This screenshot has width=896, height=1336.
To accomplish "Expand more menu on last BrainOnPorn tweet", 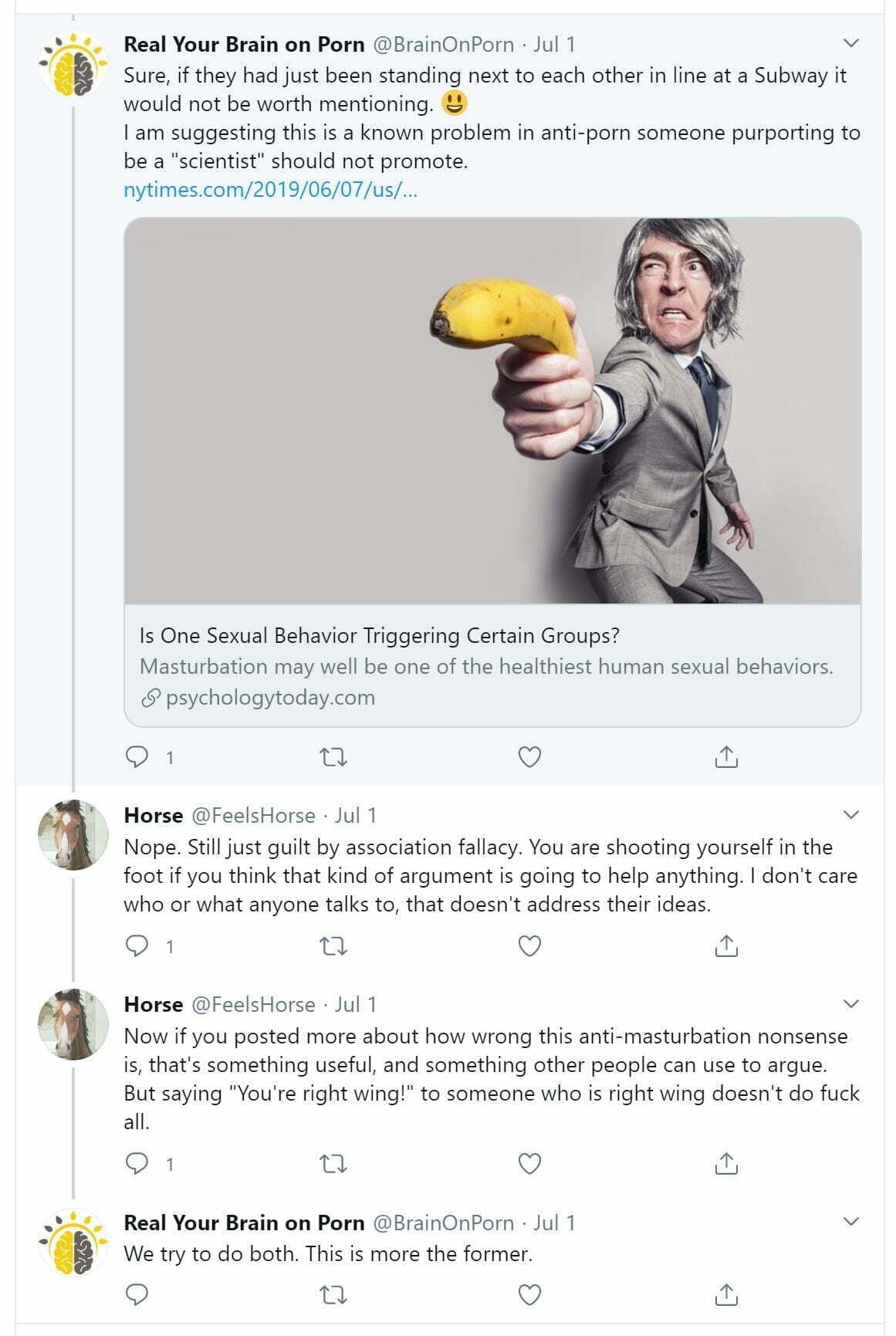I will pyautogui.click(x=851, y=1222).
